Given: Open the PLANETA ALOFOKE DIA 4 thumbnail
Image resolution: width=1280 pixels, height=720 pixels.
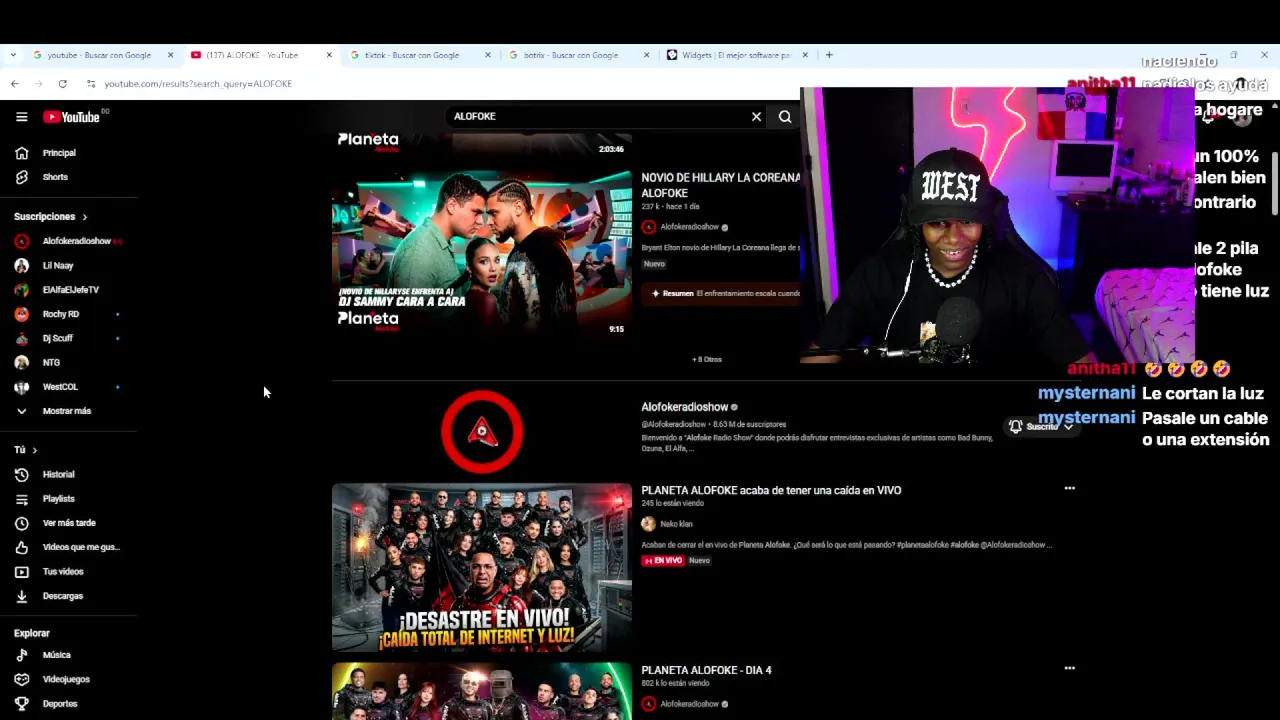Looking at the screenshot, I should click(x=482, y=691).
